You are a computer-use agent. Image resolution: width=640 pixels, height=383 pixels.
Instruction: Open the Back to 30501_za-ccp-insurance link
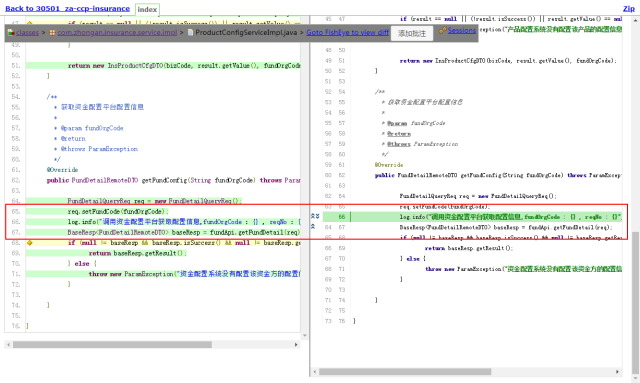(x=67, y=9)
